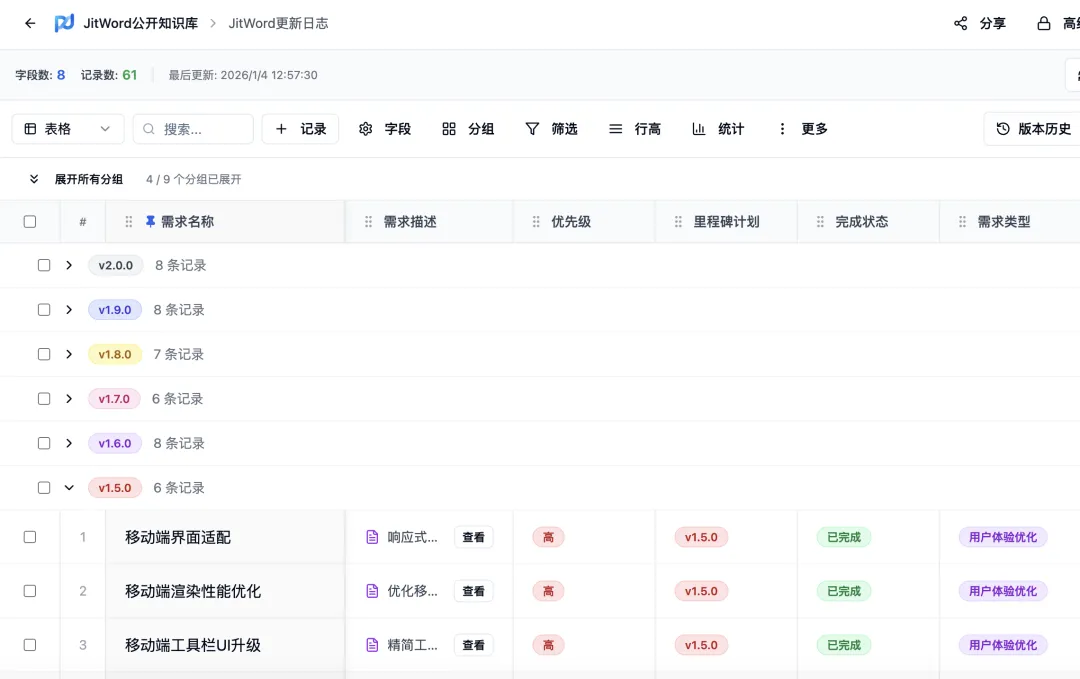
Task: Click 用户体验优化 tag in row 3
Action: pyautogui.click(x=1003, y=645)
